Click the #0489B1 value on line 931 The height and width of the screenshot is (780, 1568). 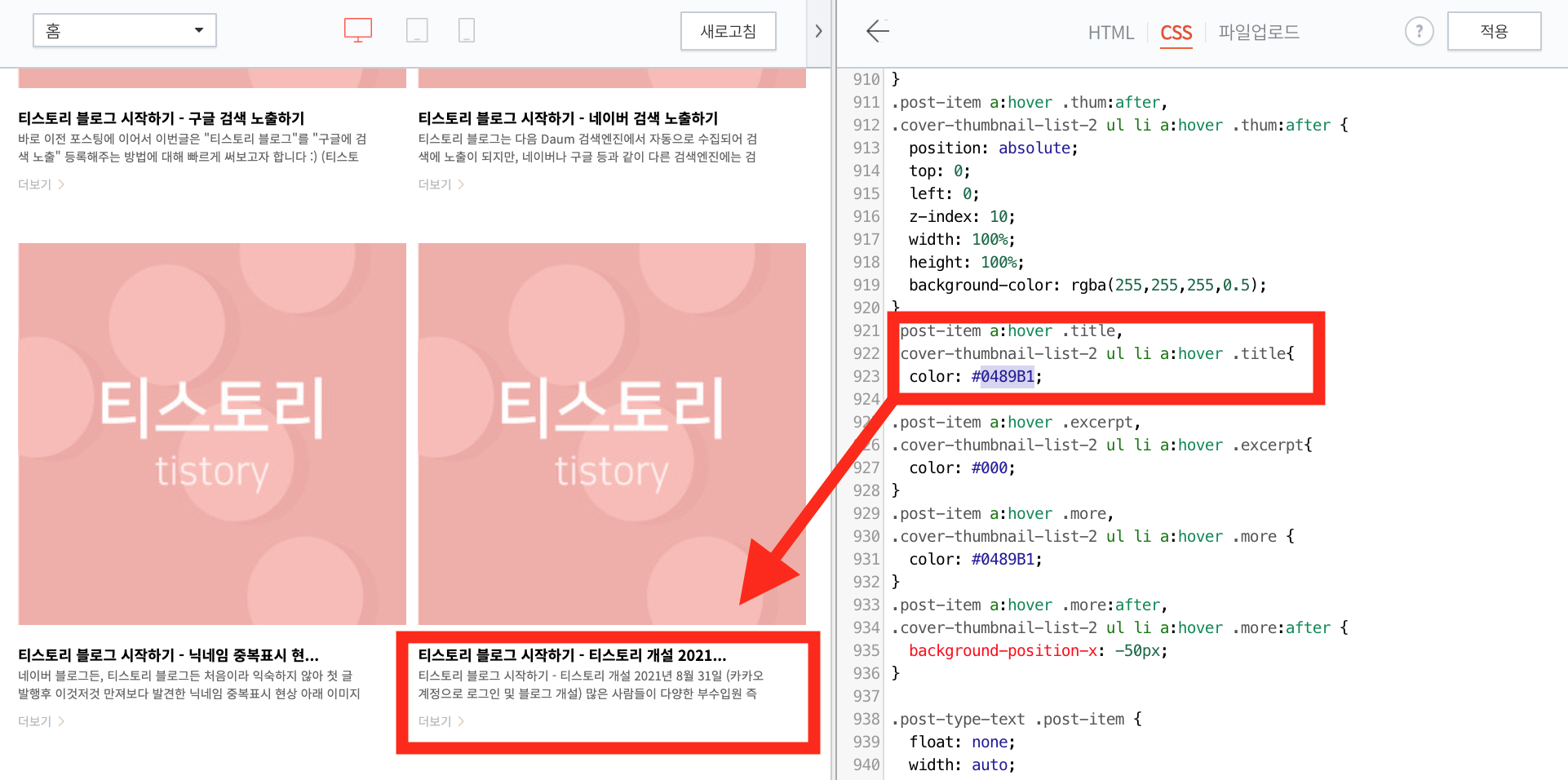[1003, 559]
